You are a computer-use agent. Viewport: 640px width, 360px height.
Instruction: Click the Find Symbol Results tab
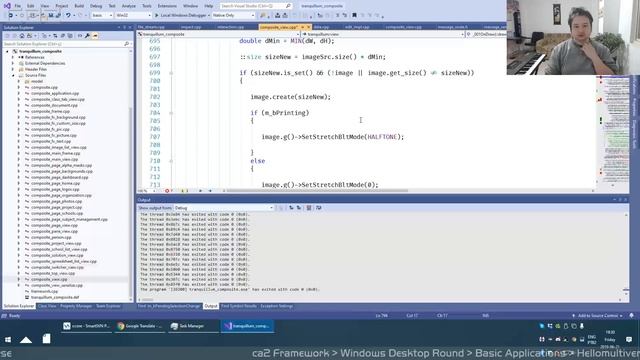[239, 306]
